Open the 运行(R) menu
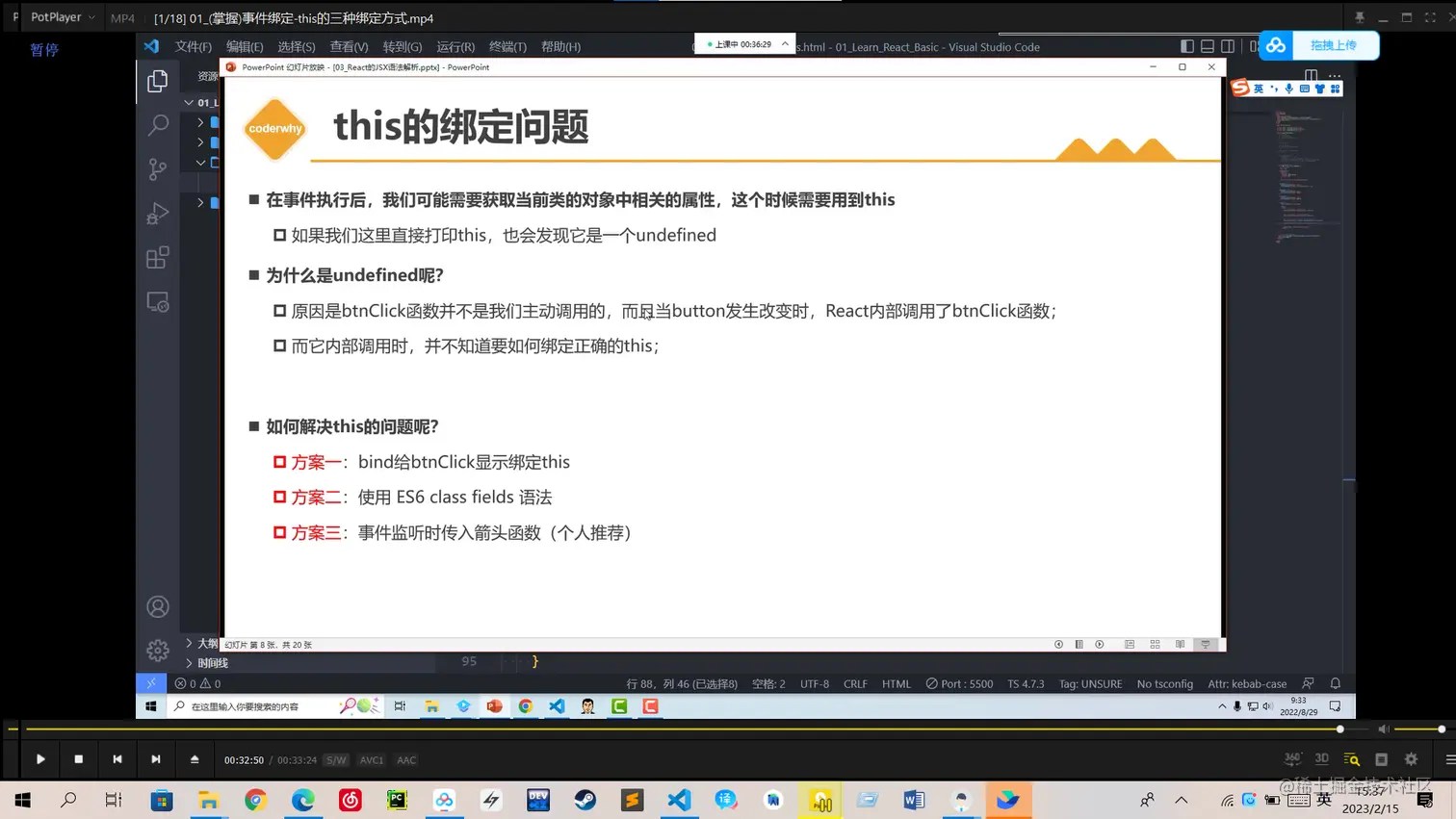Viewport: 1456px width, 819px height. [455, 46]
